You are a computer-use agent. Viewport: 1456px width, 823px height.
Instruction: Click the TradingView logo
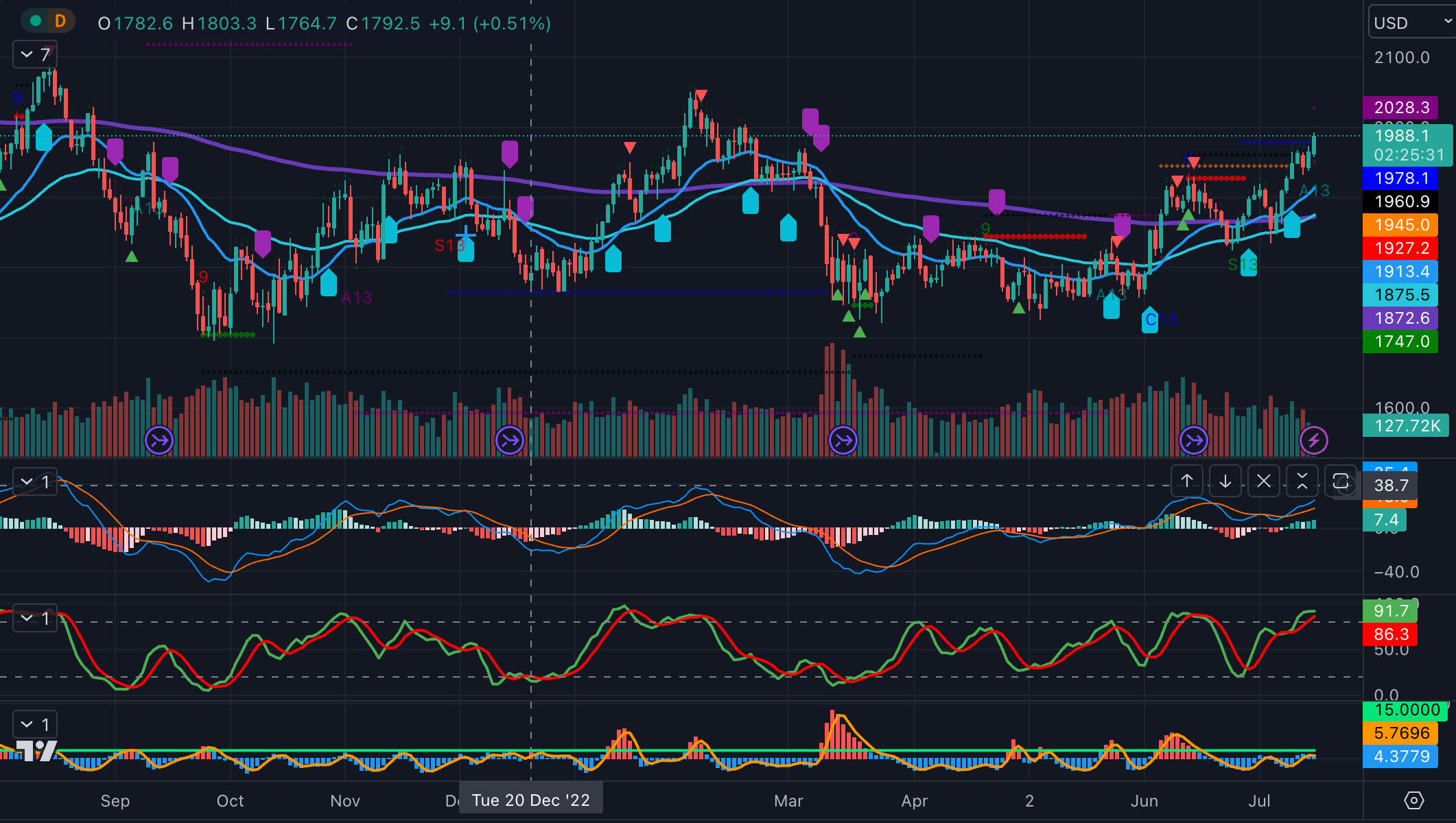[36, 750]
